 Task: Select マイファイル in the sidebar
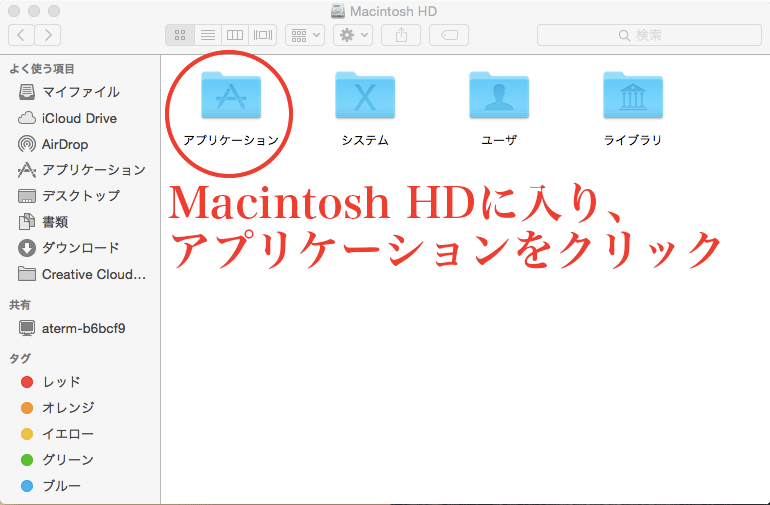80,92
